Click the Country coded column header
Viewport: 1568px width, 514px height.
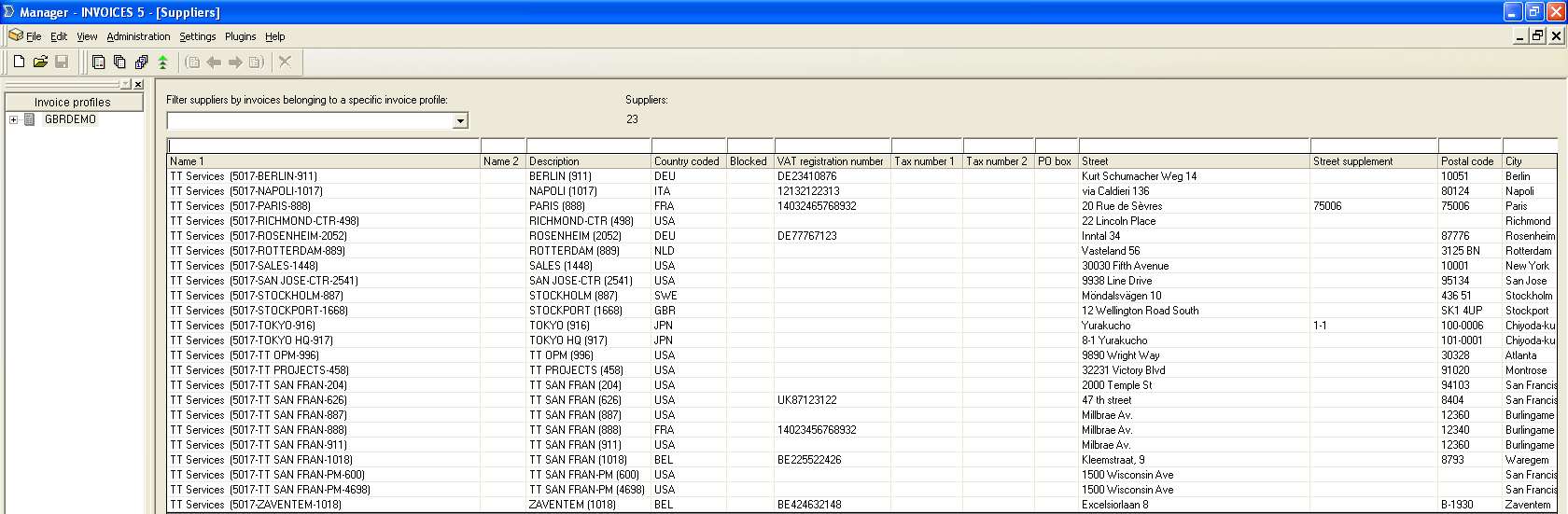tap(686, 161)
